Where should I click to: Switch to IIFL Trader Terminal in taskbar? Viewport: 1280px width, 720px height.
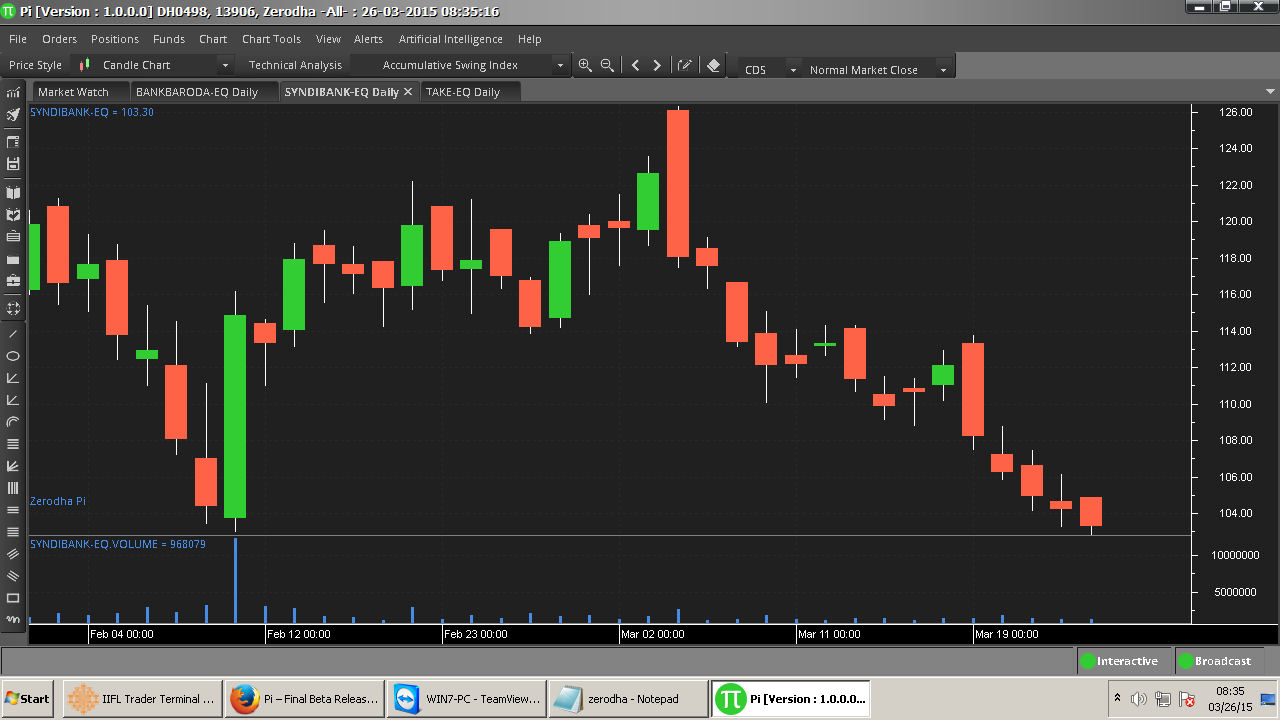coord(140,698)
